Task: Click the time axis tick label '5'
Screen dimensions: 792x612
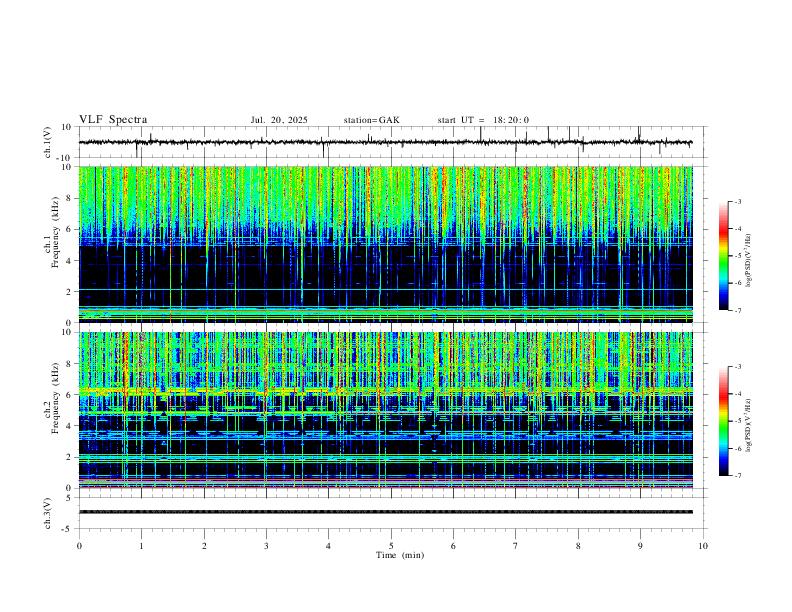Action: 391,546
